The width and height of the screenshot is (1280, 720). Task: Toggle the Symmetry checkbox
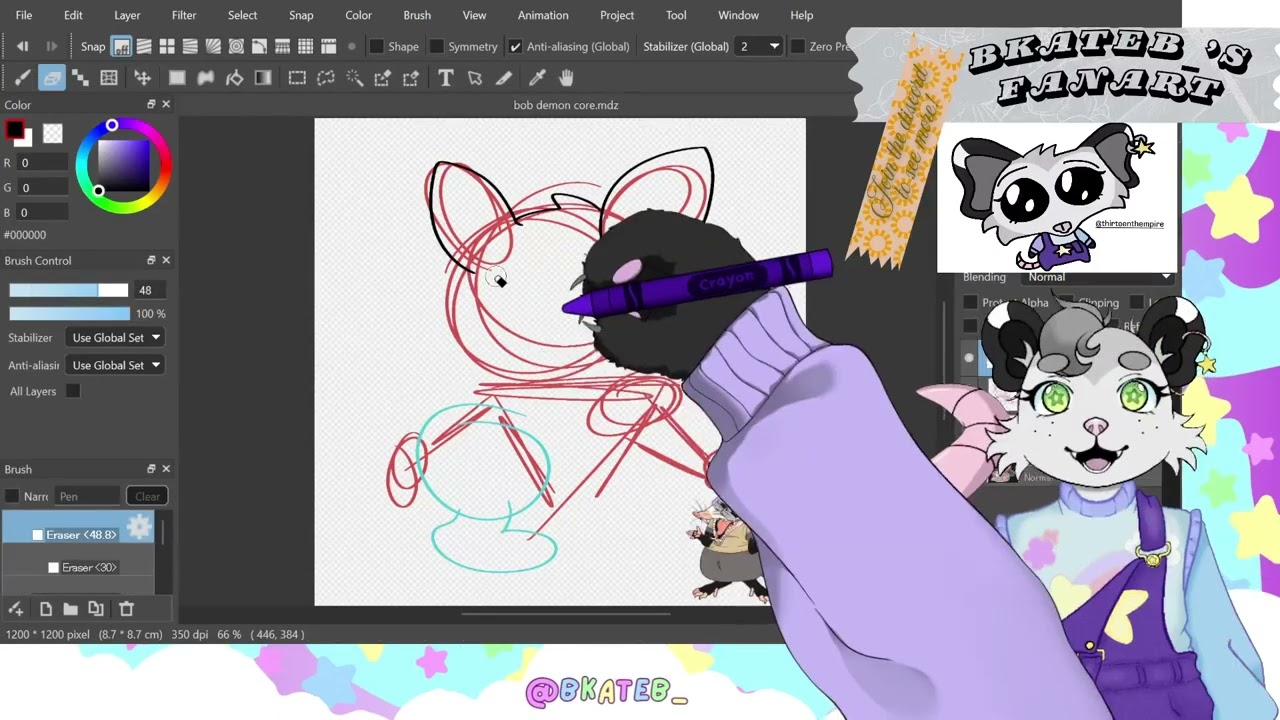pos(437,46)
